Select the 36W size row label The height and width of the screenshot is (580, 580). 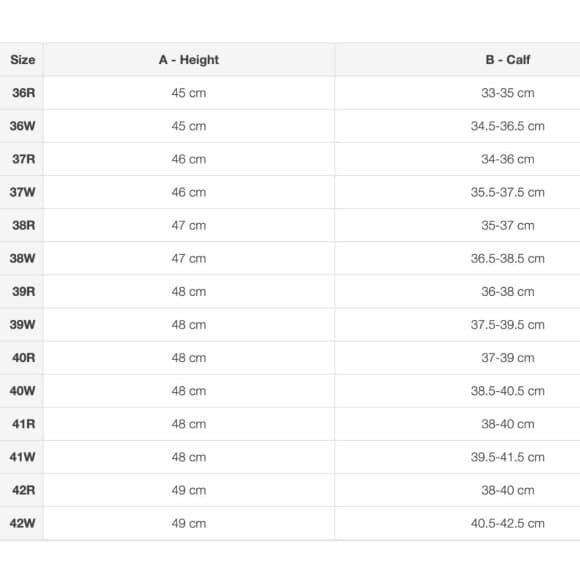[x=23, y=126]
